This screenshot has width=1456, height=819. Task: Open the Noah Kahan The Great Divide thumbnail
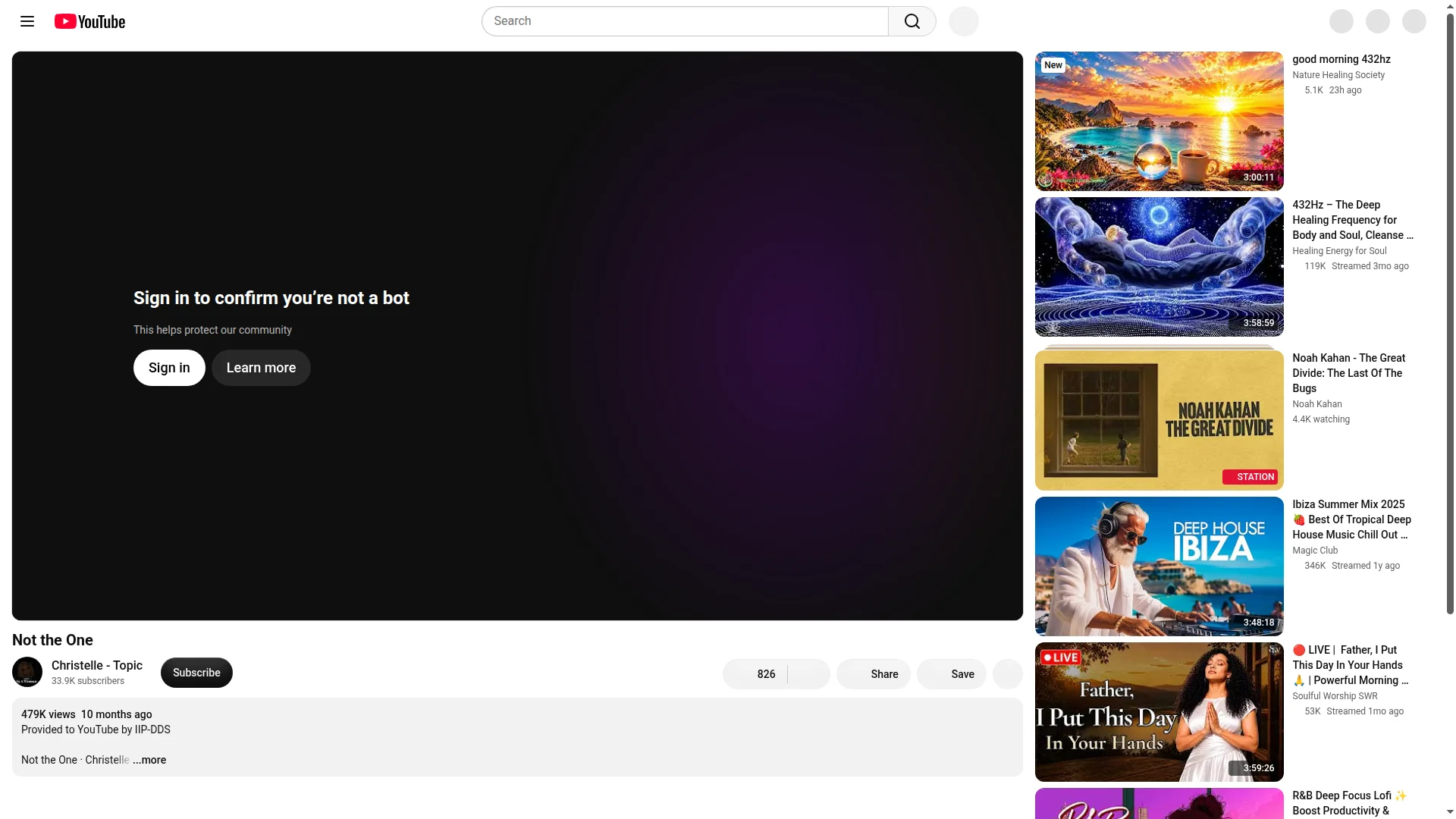pyautogui.click(x=1159, y=420)
